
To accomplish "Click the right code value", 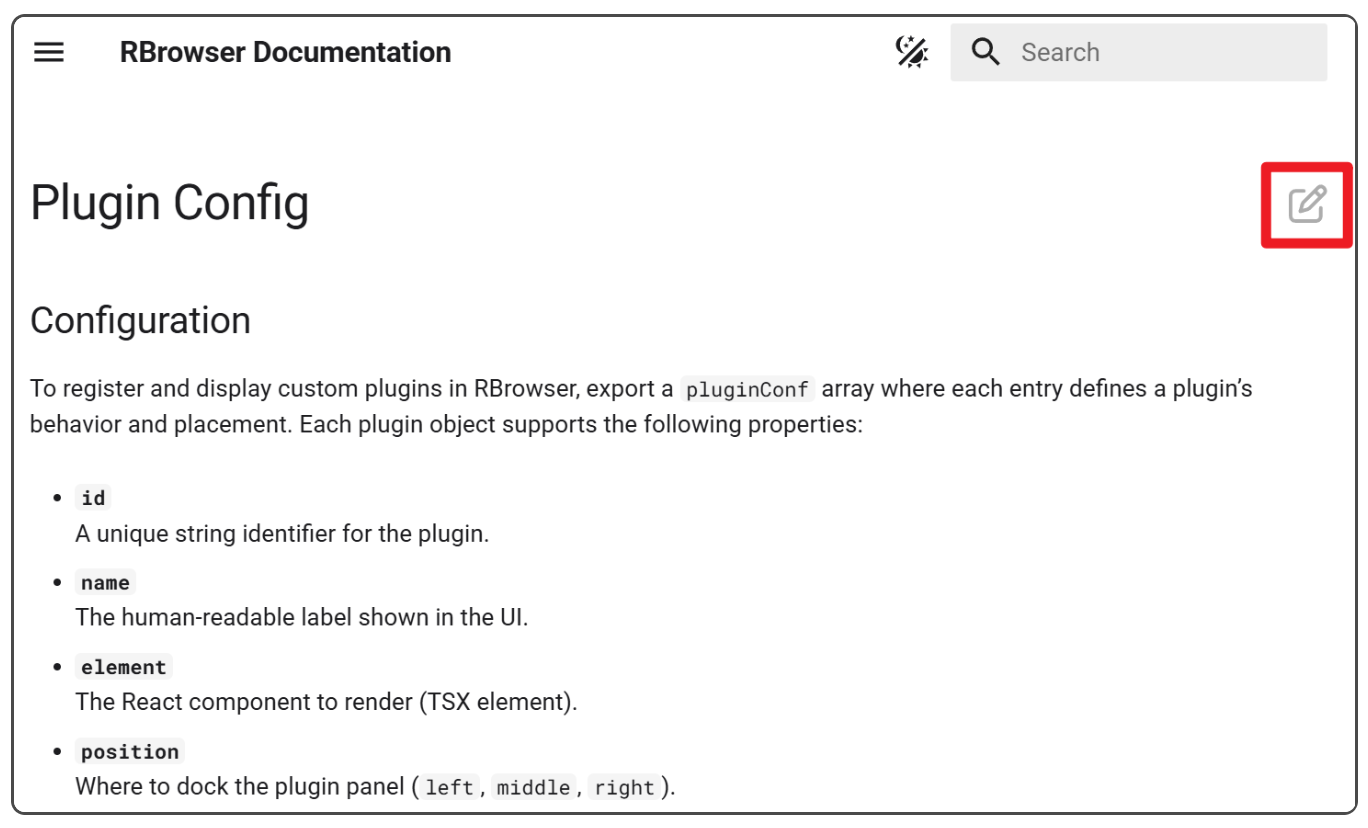I will pyautogui.click(x=624, y=788).
